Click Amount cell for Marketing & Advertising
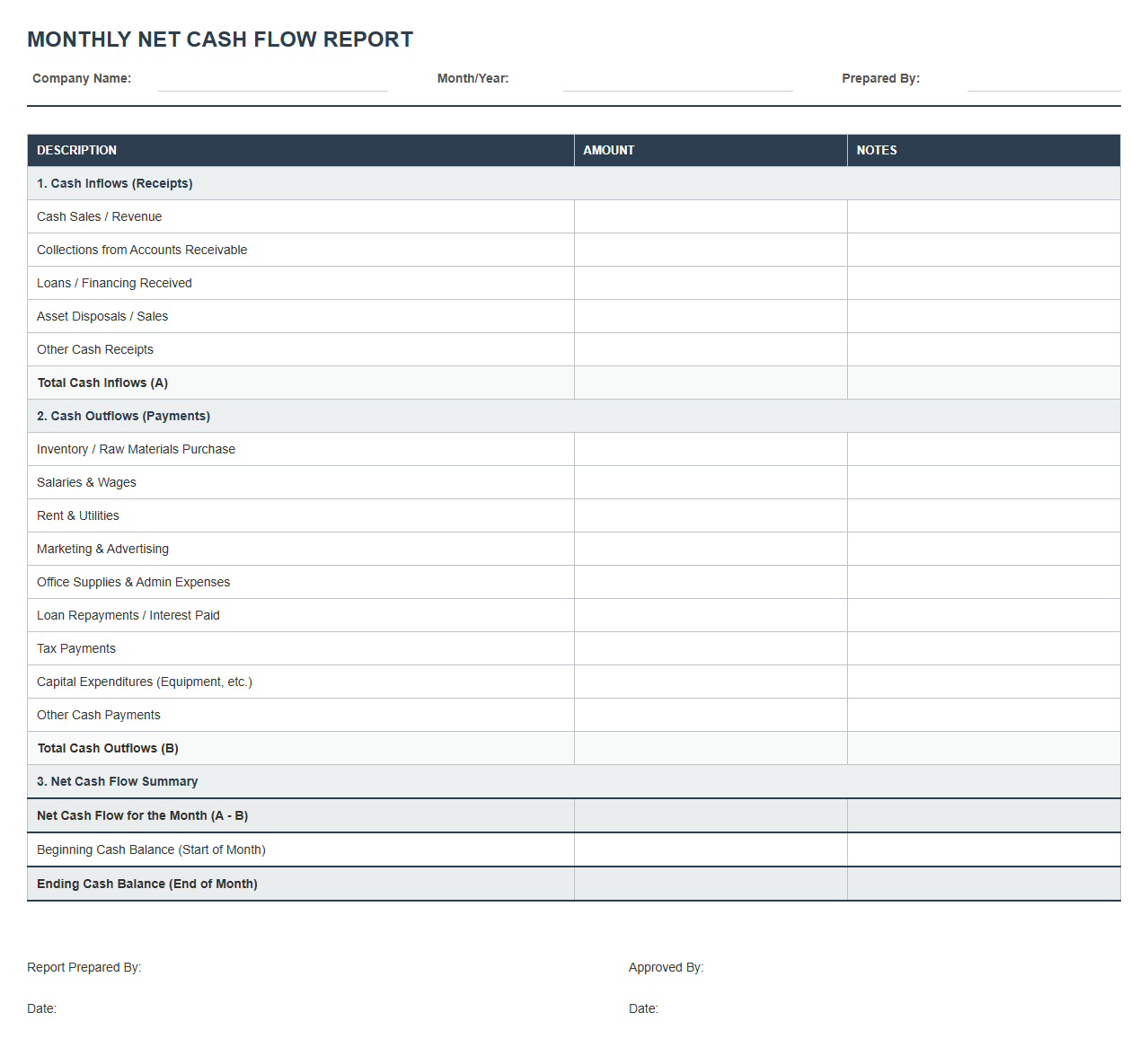The height and width of the screenshot is (1056, 1148). click(711, 549)
